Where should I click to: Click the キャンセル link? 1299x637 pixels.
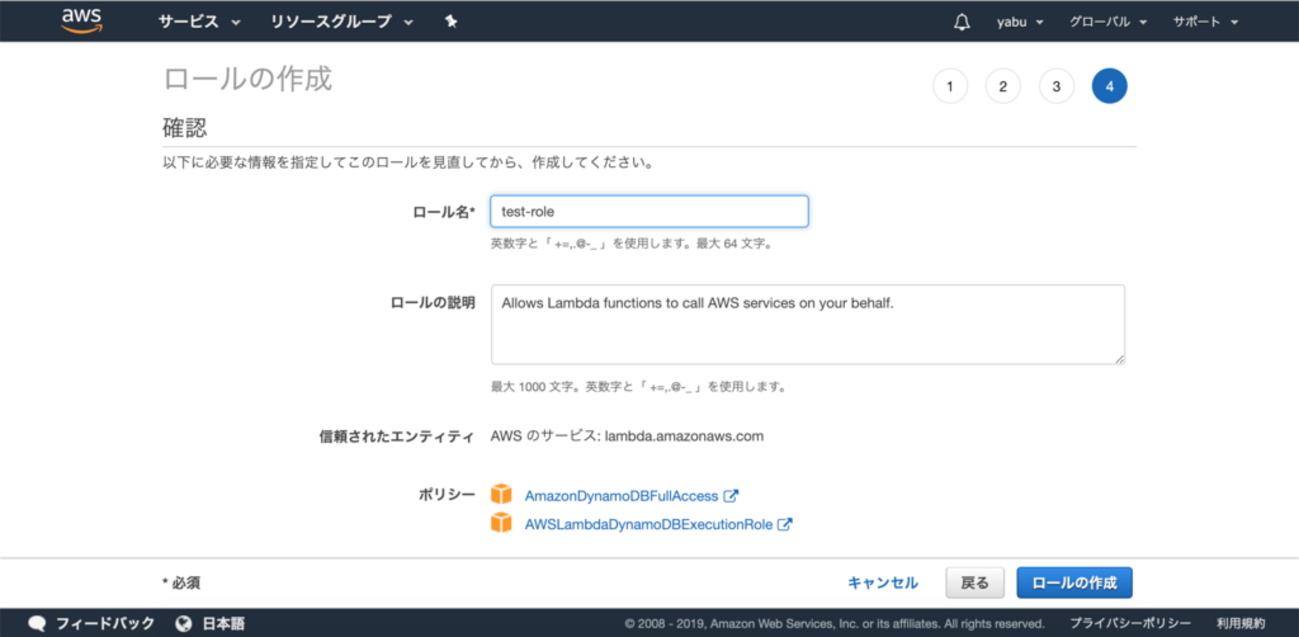click(882, 583)
